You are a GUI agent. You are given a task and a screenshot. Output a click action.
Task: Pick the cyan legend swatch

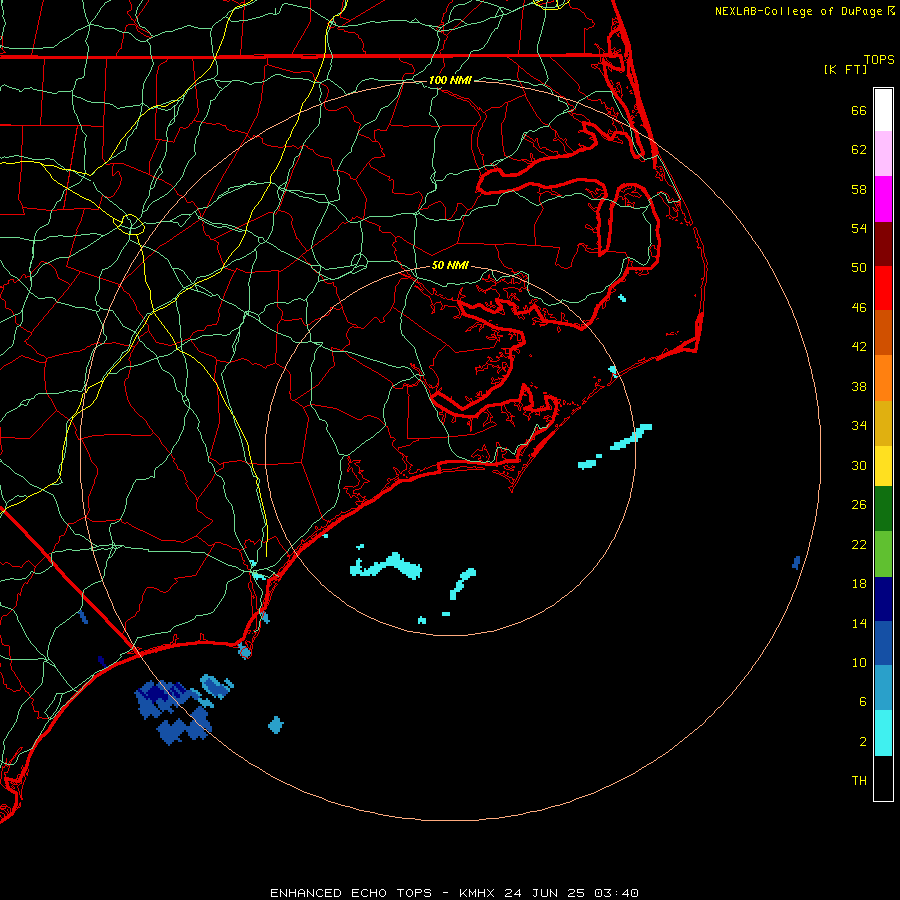click(883, 733)
